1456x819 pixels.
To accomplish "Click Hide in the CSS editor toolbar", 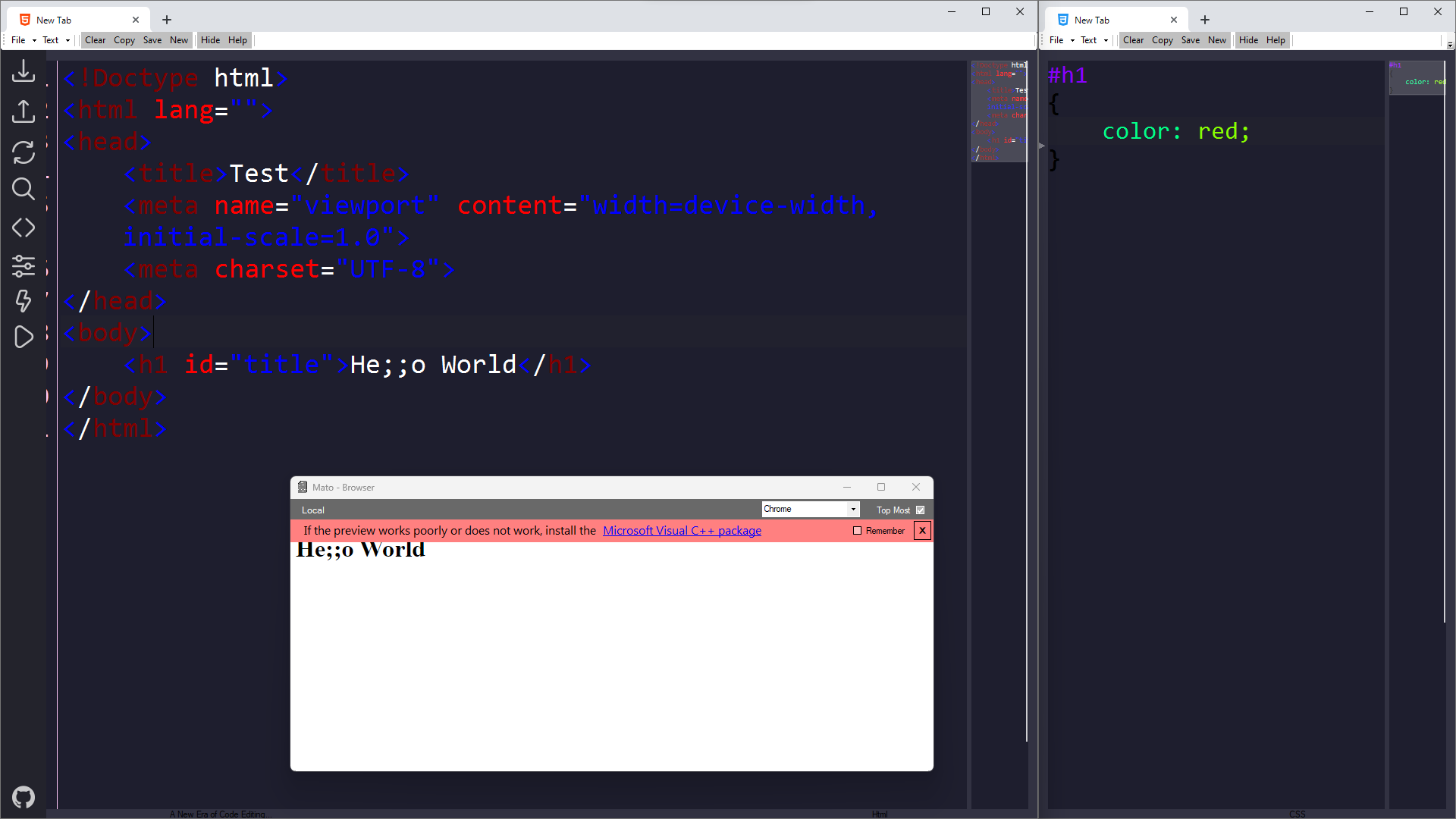I will pyautogui.click(x=1248, y=40).
